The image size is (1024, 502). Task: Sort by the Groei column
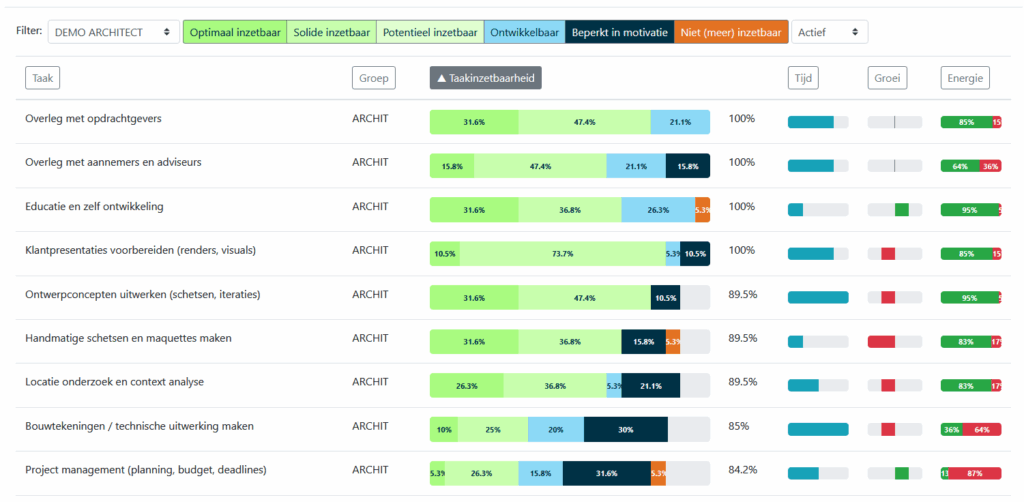click(886, 78)
